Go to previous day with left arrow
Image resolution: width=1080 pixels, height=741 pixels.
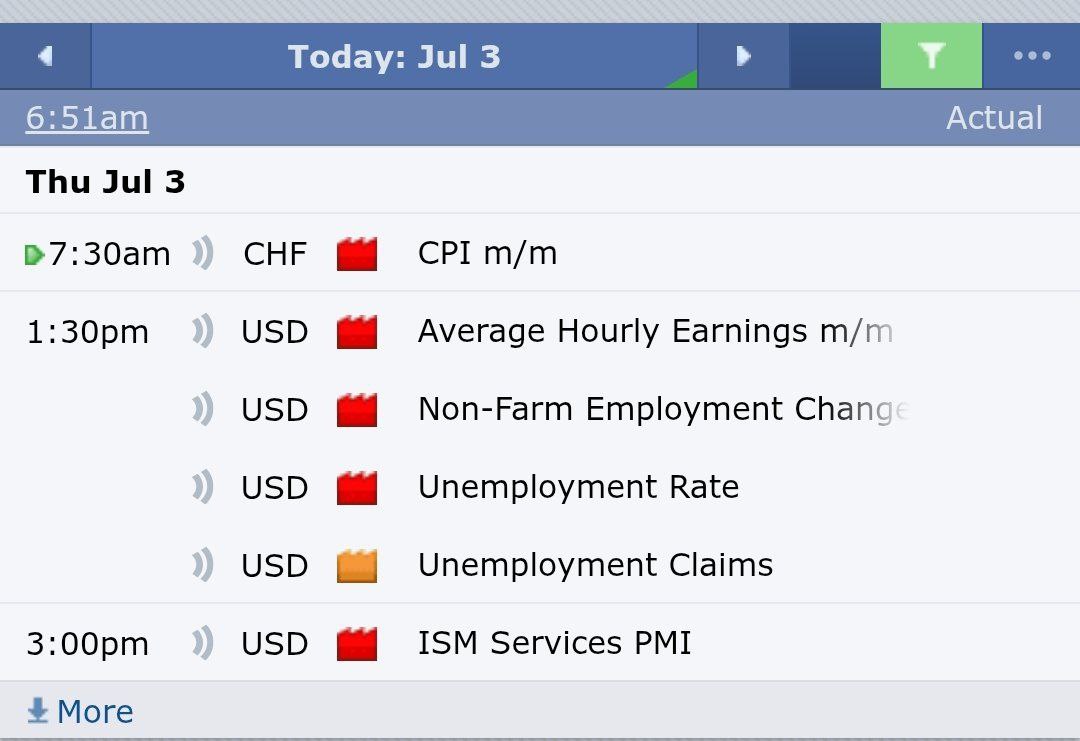[x=45, y=56]
